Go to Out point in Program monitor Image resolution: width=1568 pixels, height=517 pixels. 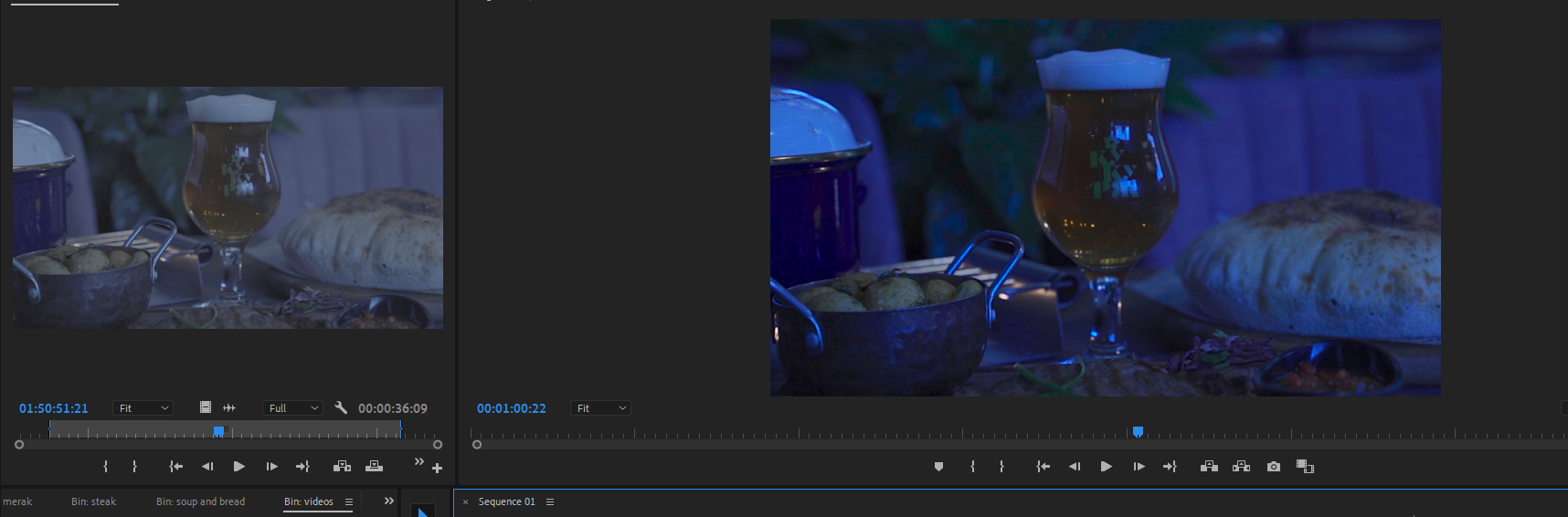[x=1170, y=467]
